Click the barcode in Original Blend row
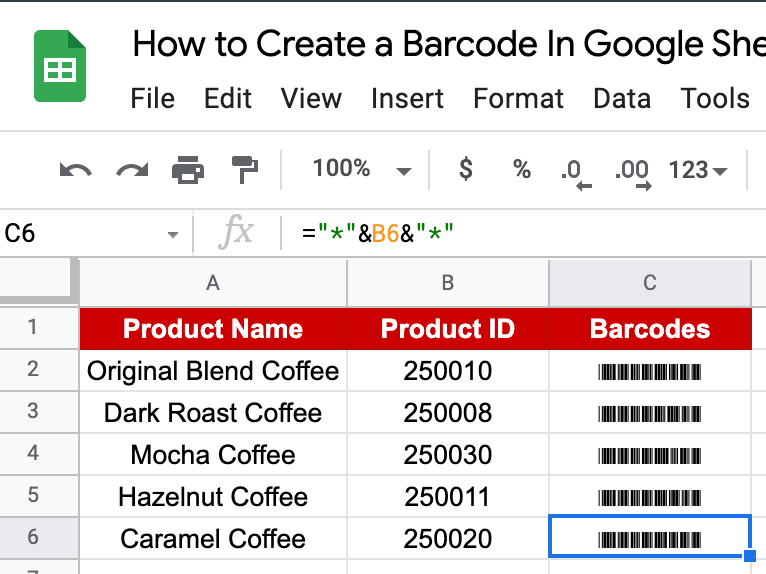The width and height of the screenshot is (766, 574). 650,372
